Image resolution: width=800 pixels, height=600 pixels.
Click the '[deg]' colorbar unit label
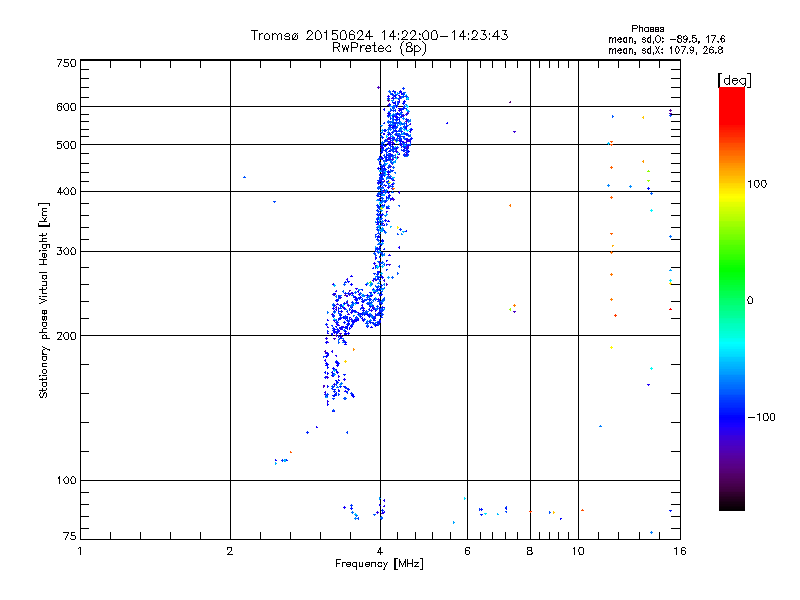pyautogui.click(x=734, y=80)
